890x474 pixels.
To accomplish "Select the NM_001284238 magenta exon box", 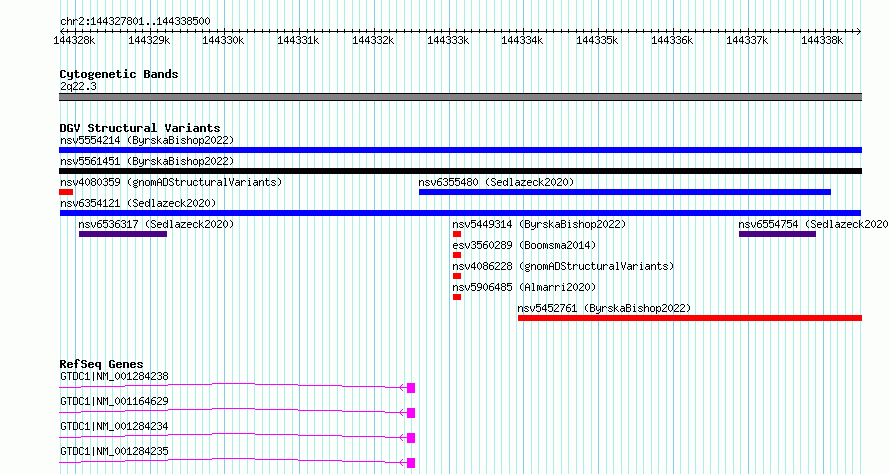I will (411, 388).
